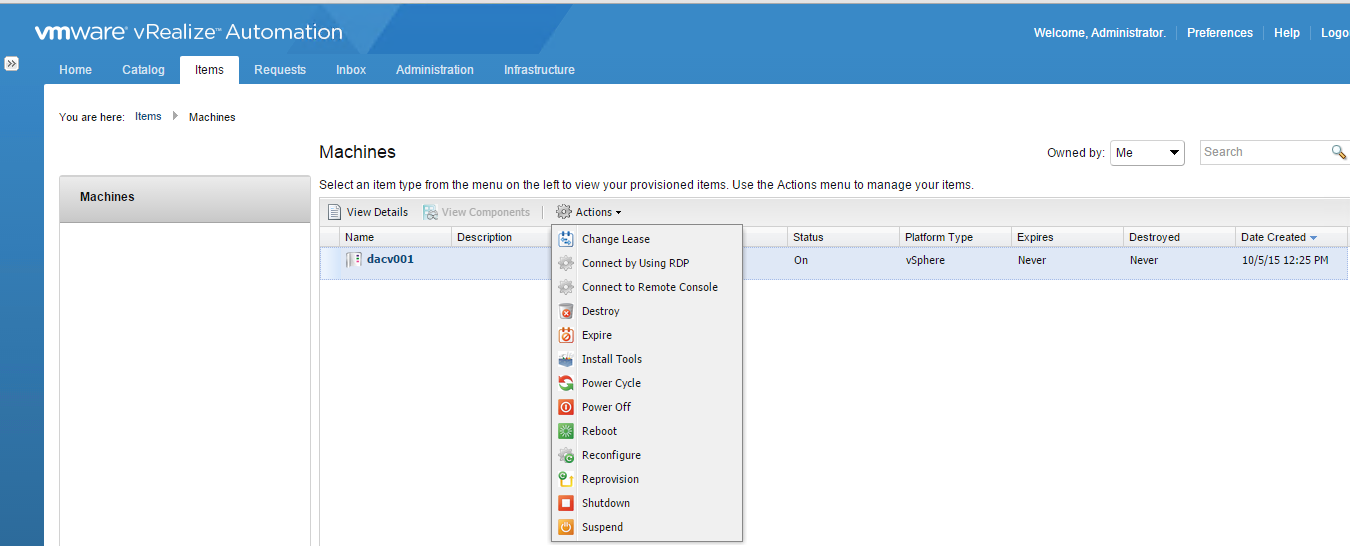Click the Description column header
The image size is (1350, 546).
click(x=485, y=237)
